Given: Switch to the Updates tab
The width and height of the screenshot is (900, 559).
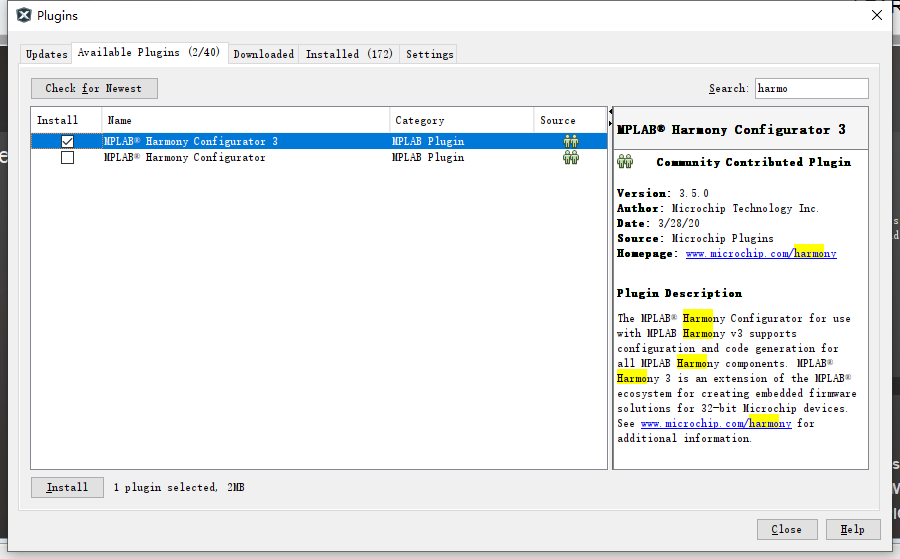Looking at the screenshot, I should tap(46, 55).
